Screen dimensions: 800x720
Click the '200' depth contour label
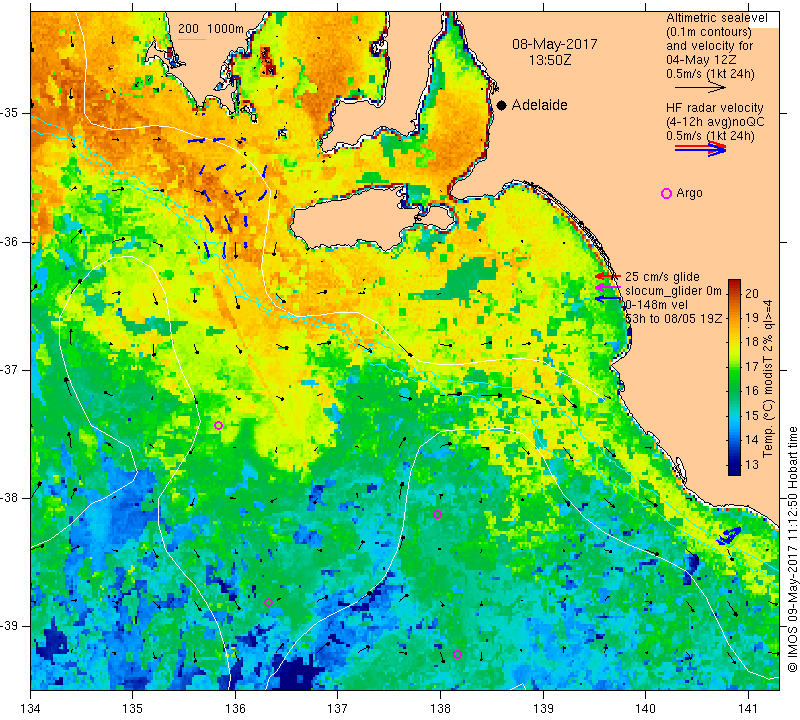pyautogui.click(x=188, y=29)
